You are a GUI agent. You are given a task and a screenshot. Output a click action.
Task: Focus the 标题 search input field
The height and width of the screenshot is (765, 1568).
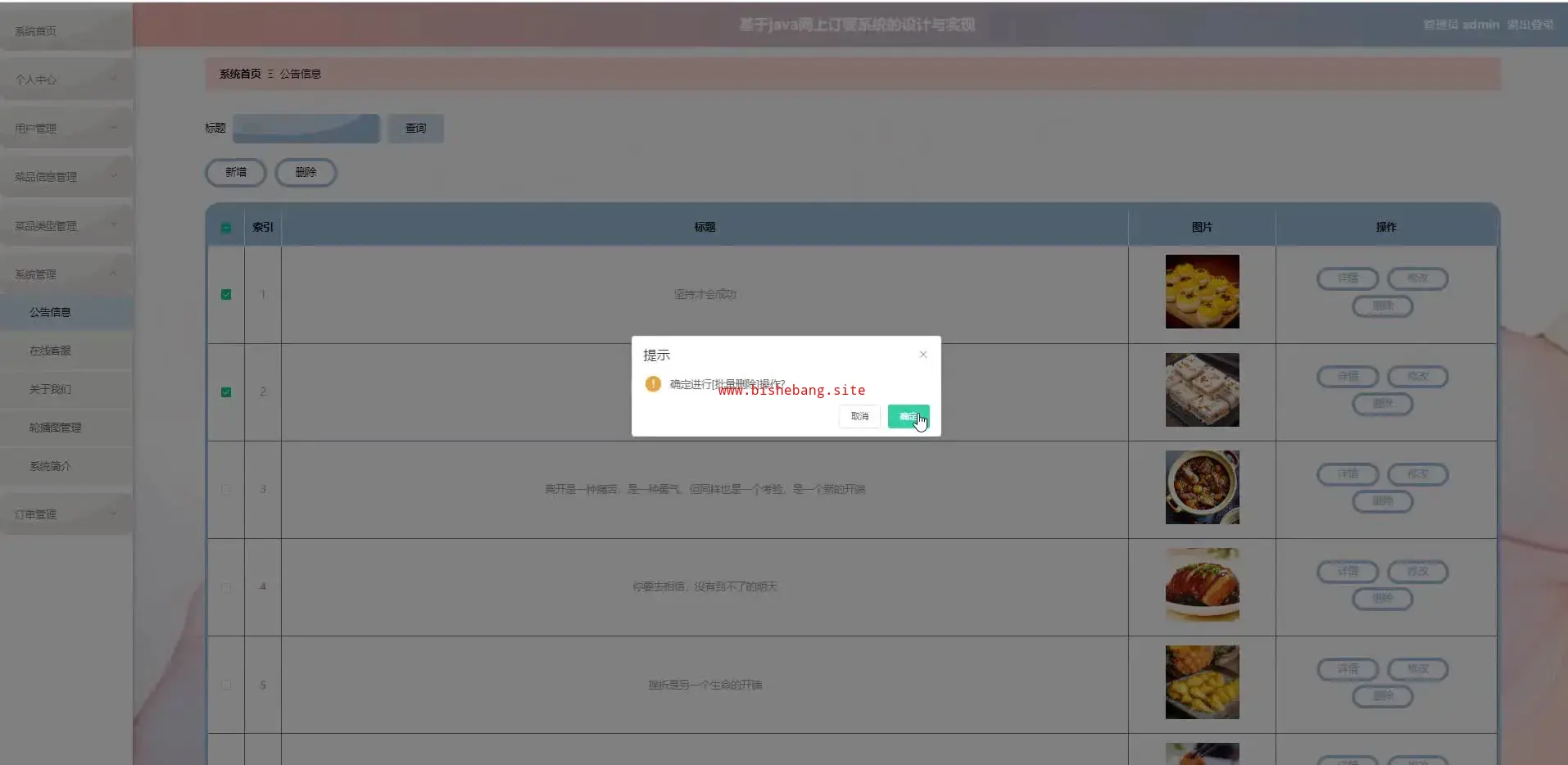click(x=306, y=129)
